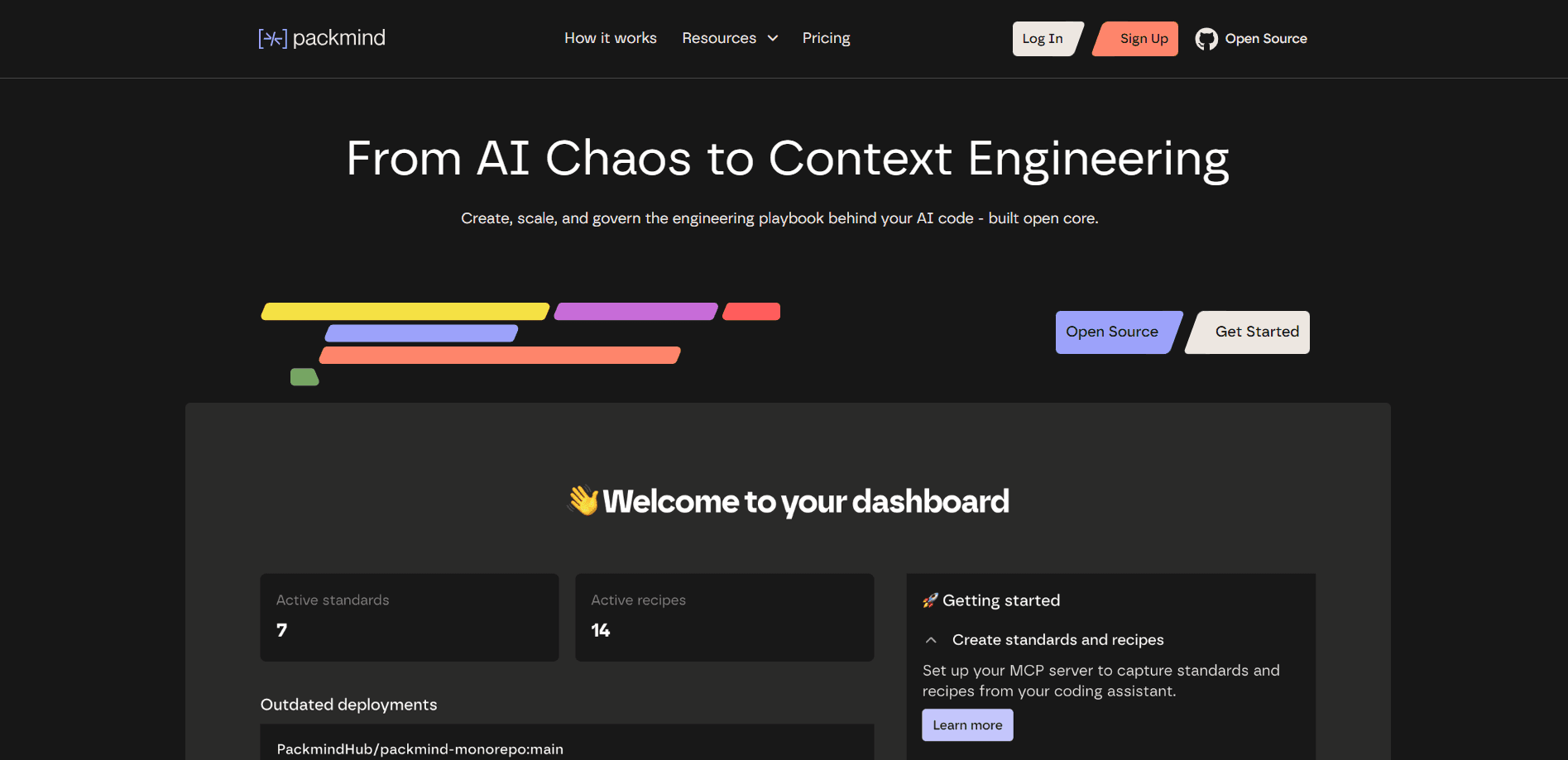Click the lavender blue bar

(421, 333)
